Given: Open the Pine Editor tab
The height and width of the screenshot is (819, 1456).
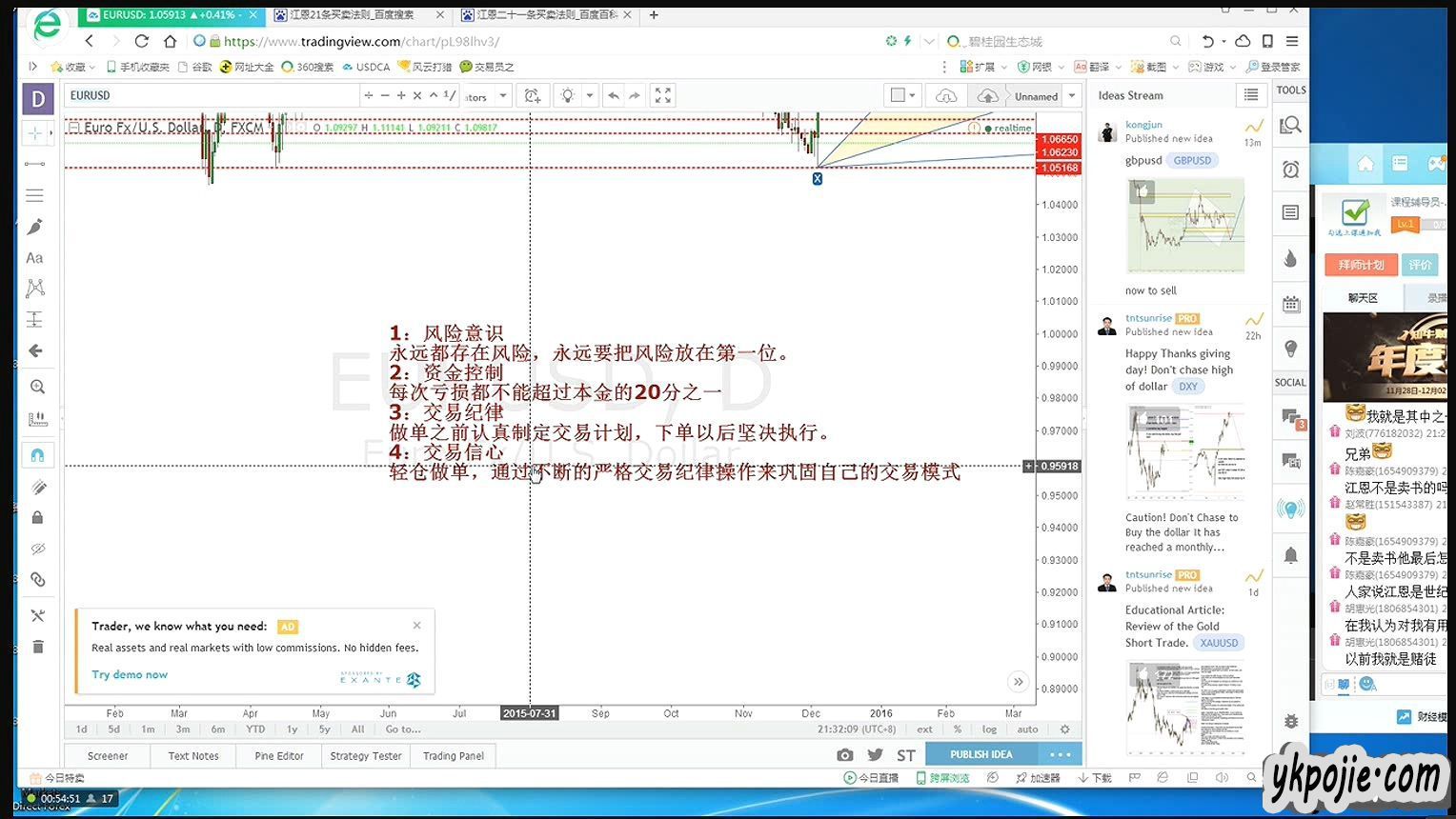Looking at the screenshot, I should pyautogui.click(x=278, y=756).
